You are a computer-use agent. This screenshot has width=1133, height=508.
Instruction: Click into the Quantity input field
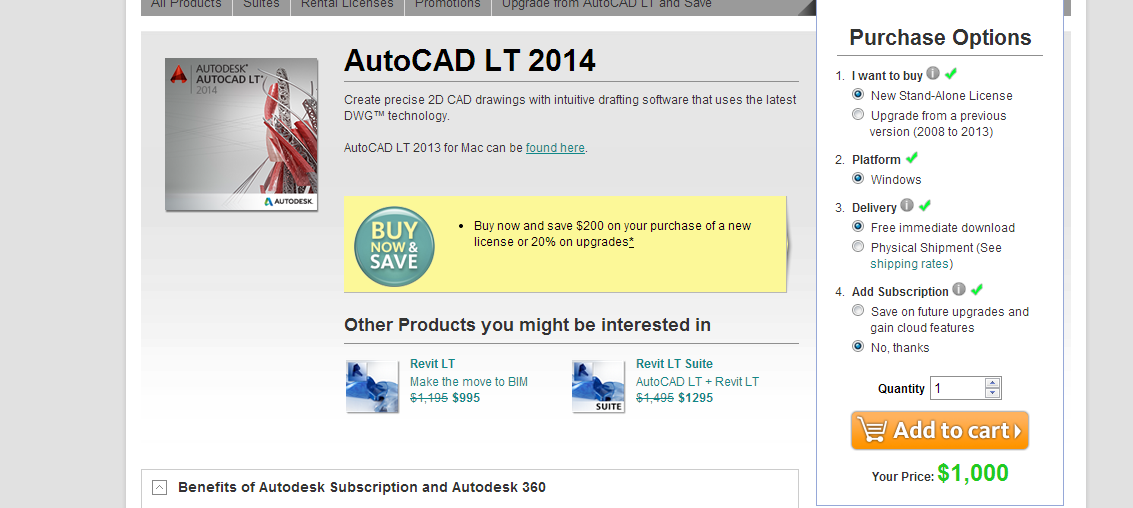click(x=957, y=388)
